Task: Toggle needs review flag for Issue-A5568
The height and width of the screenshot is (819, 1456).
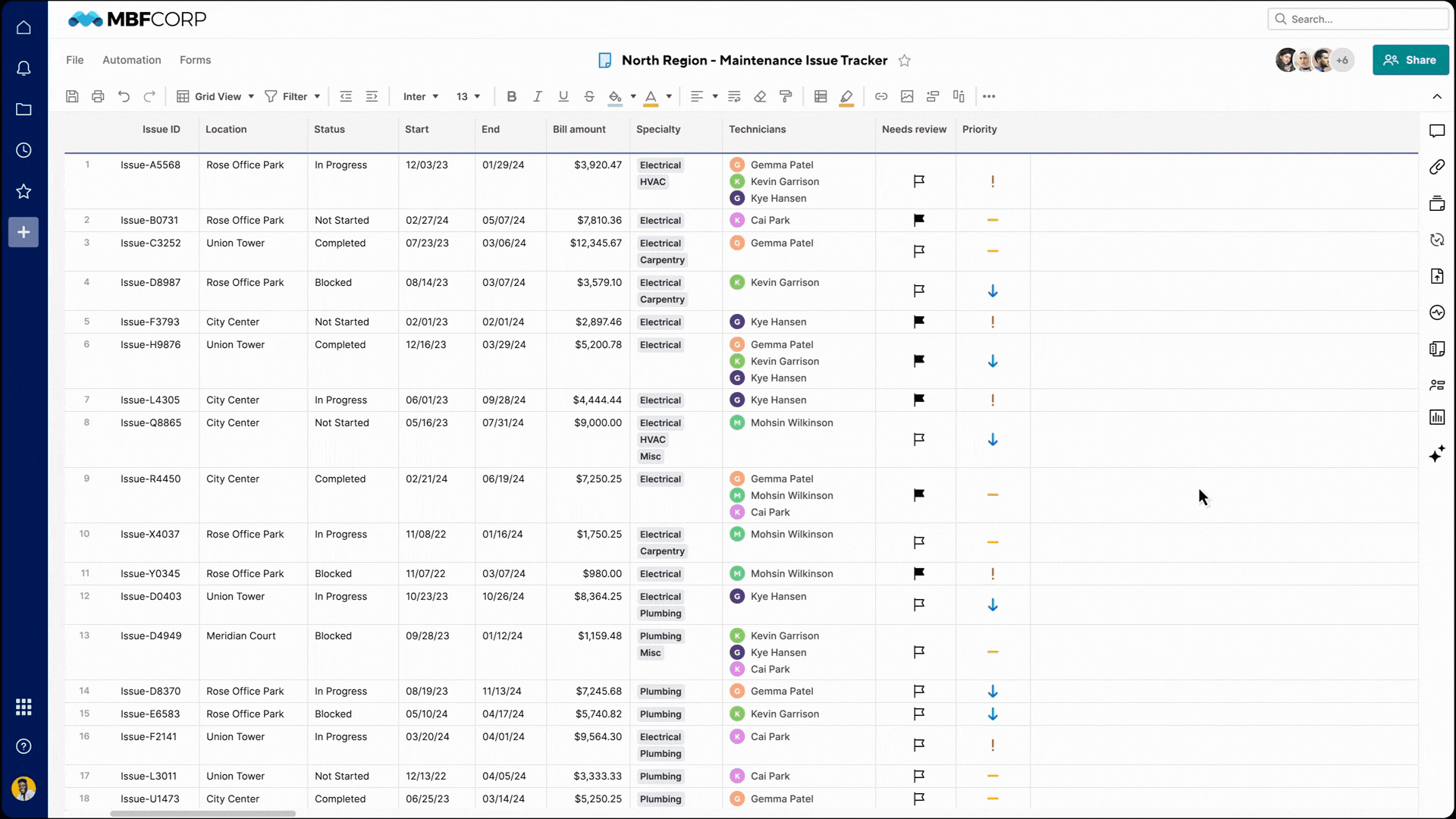Action: tap(918, 181)
